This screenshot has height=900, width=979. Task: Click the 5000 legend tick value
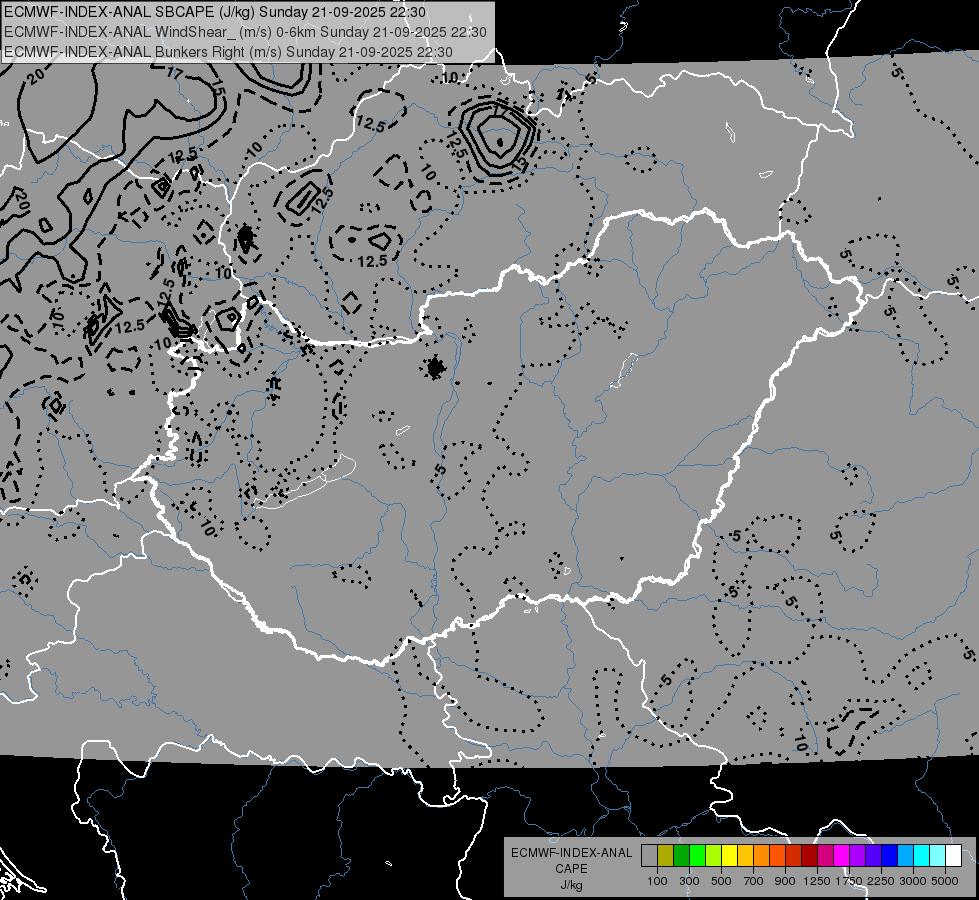[x=945, y=881]
